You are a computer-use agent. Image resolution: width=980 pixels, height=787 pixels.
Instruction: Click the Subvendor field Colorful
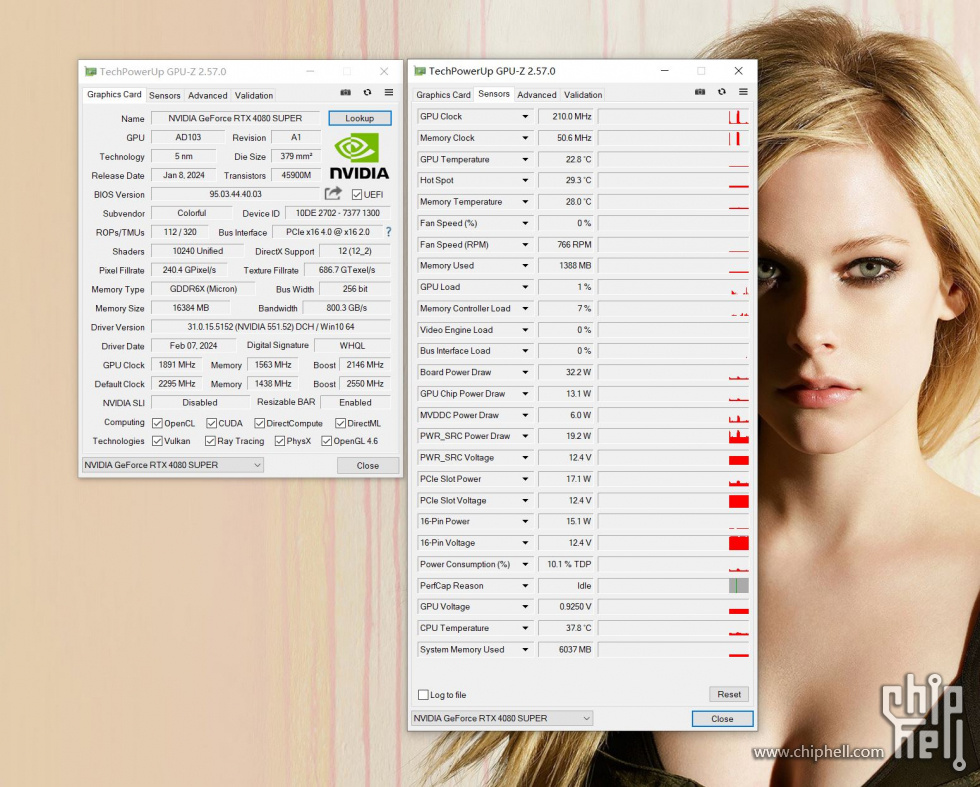click(191, 213)
